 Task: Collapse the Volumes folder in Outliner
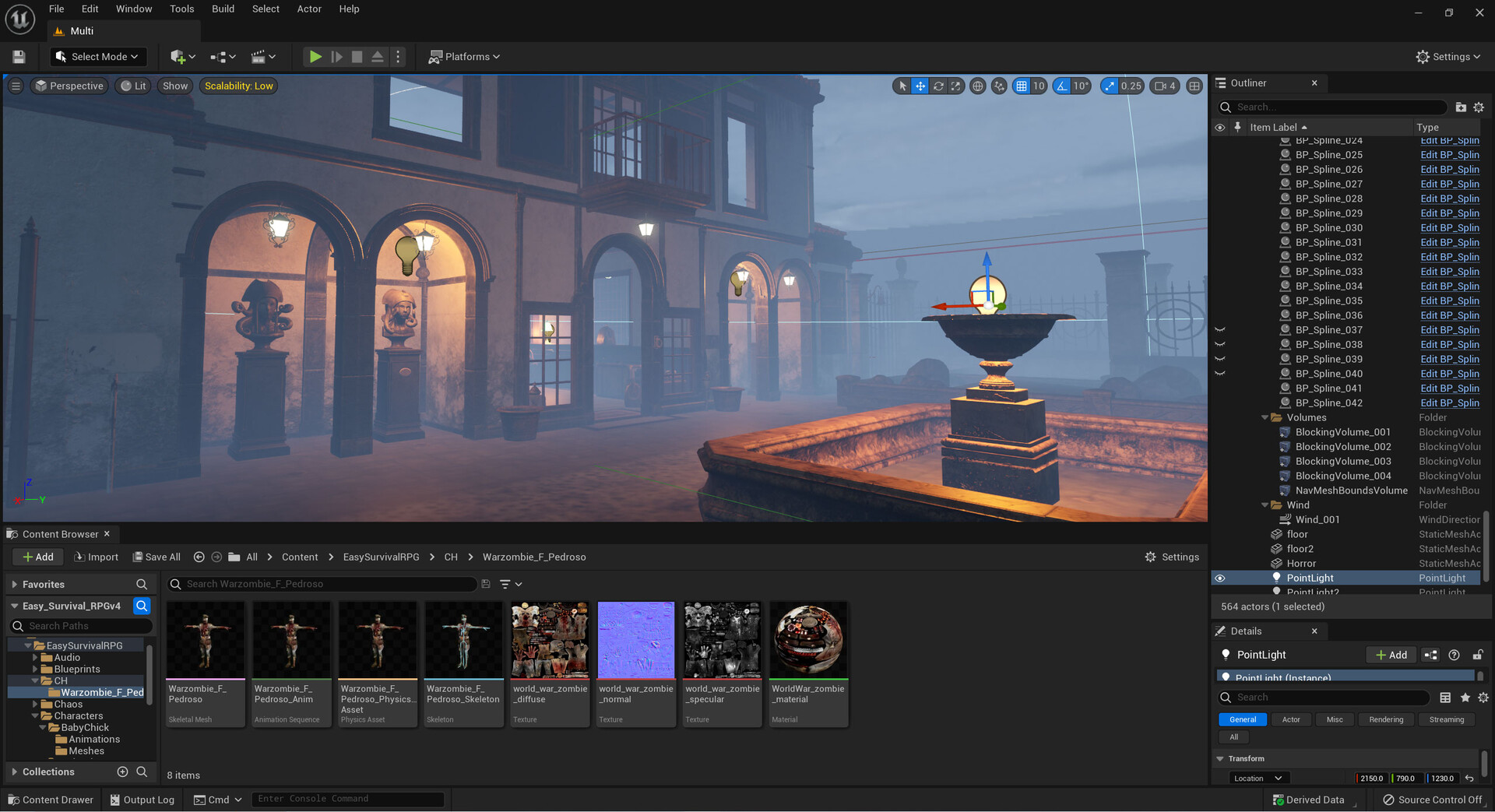coord(1265,418)
